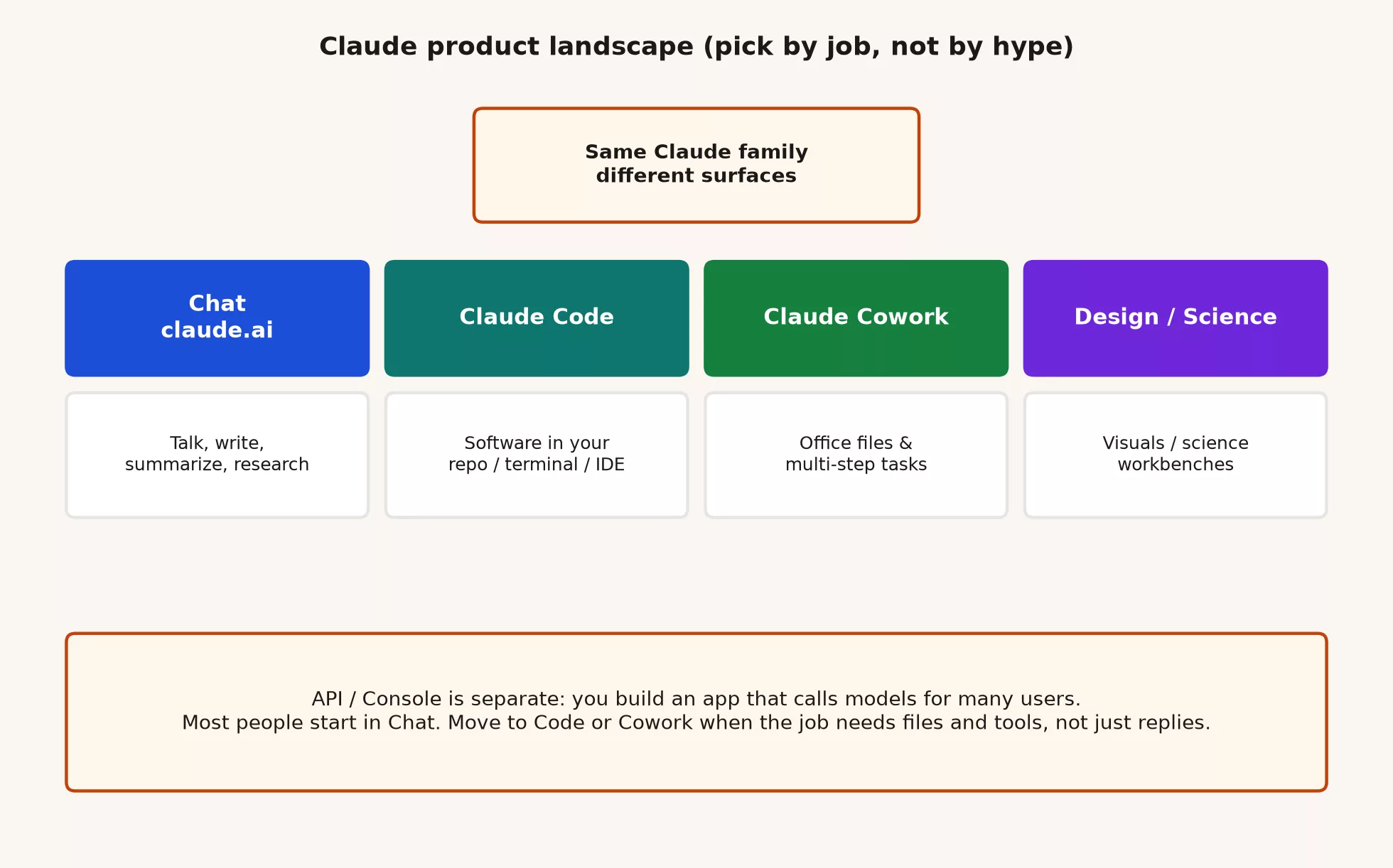Select the 'Visuals / science workbenches' box
Image resolution: width=1393 pixels, height=868 pixels.
1176,455
